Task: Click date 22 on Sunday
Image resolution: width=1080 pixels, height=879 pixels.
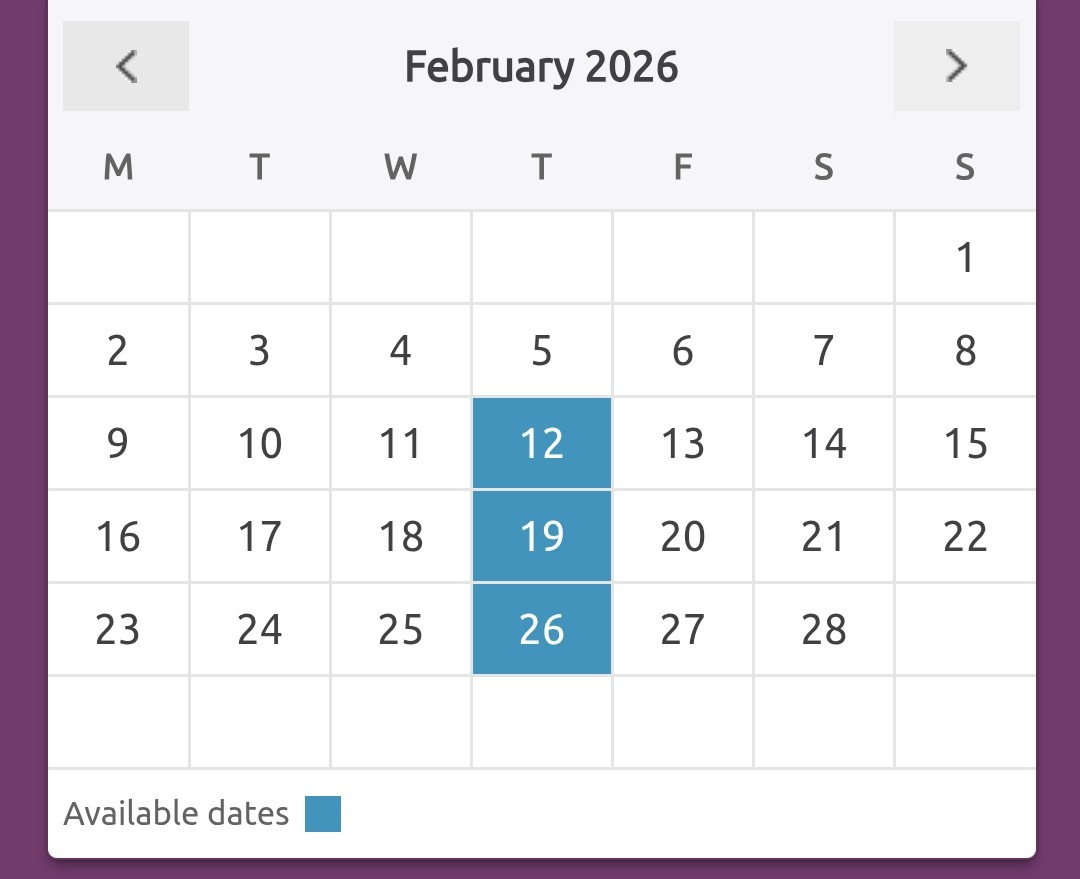Action: [x=965, y=536]
